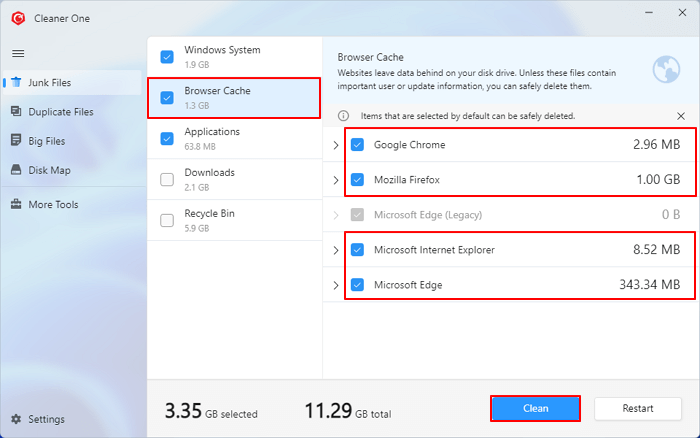Select the Downloads category label
The image size is (700, 438).
click(209, 172)
